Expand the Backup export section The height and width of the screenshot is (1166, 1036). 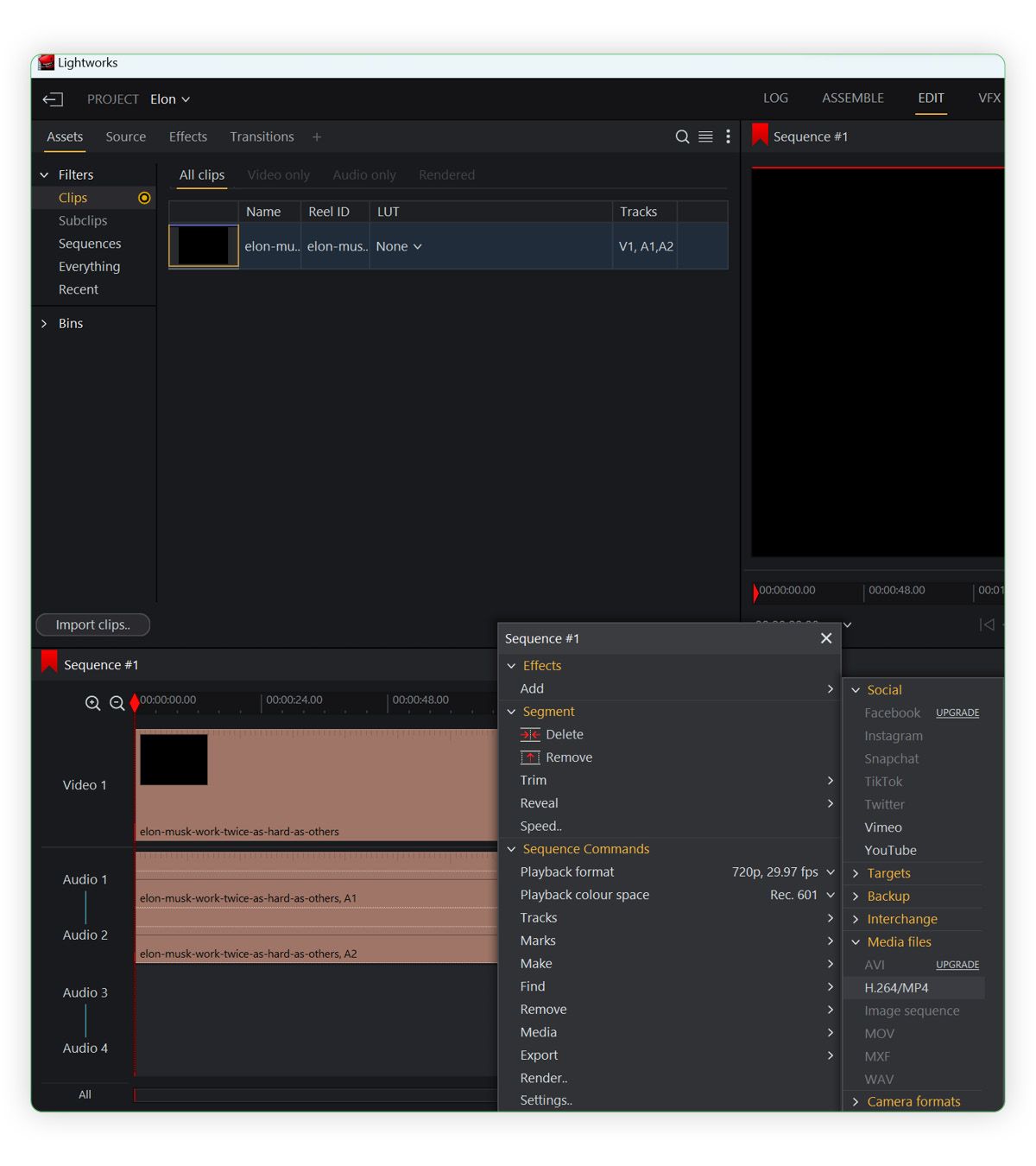click(856, 897)
